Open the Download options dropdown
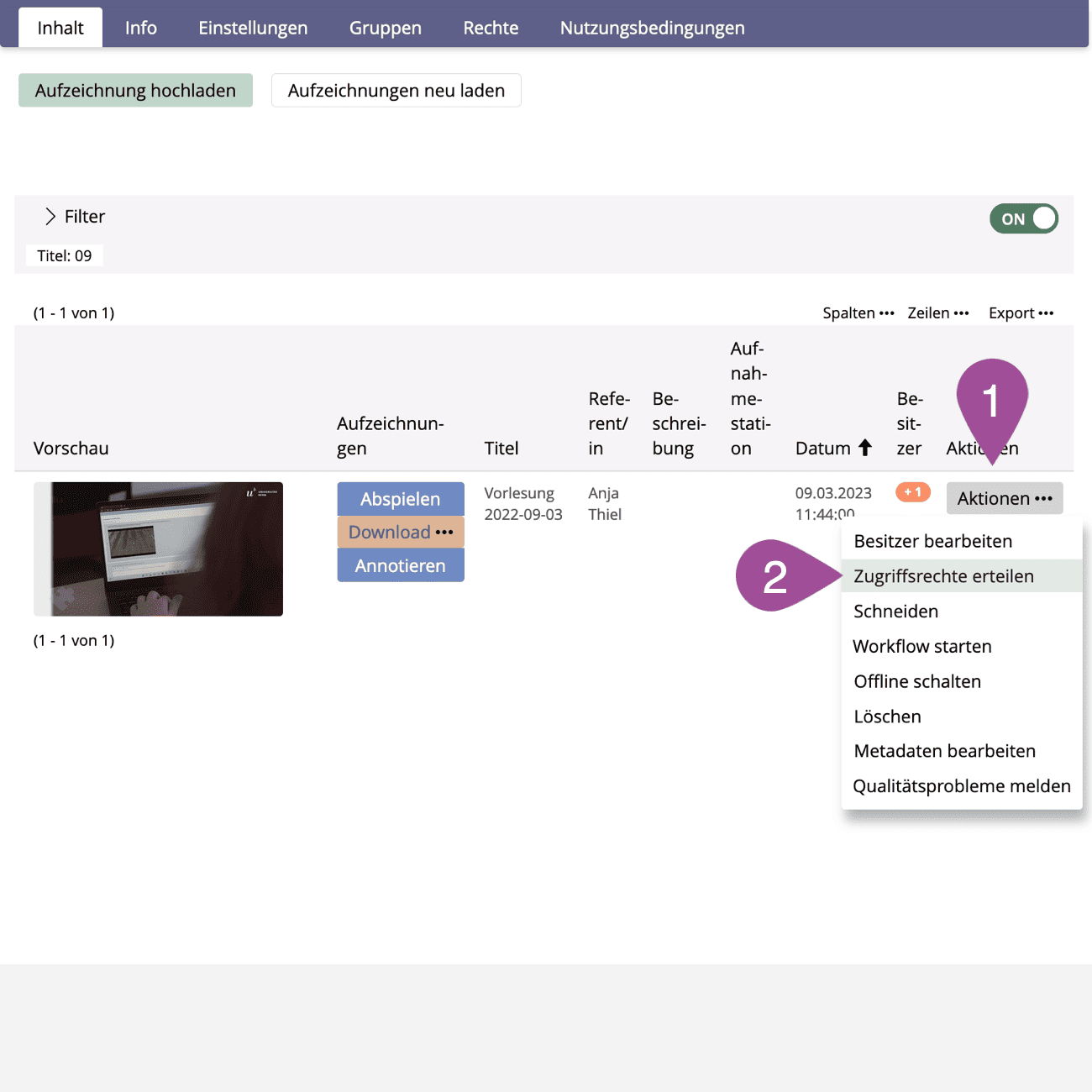1092x1092 pixels. pyautogui.click(x=401, y=533)
